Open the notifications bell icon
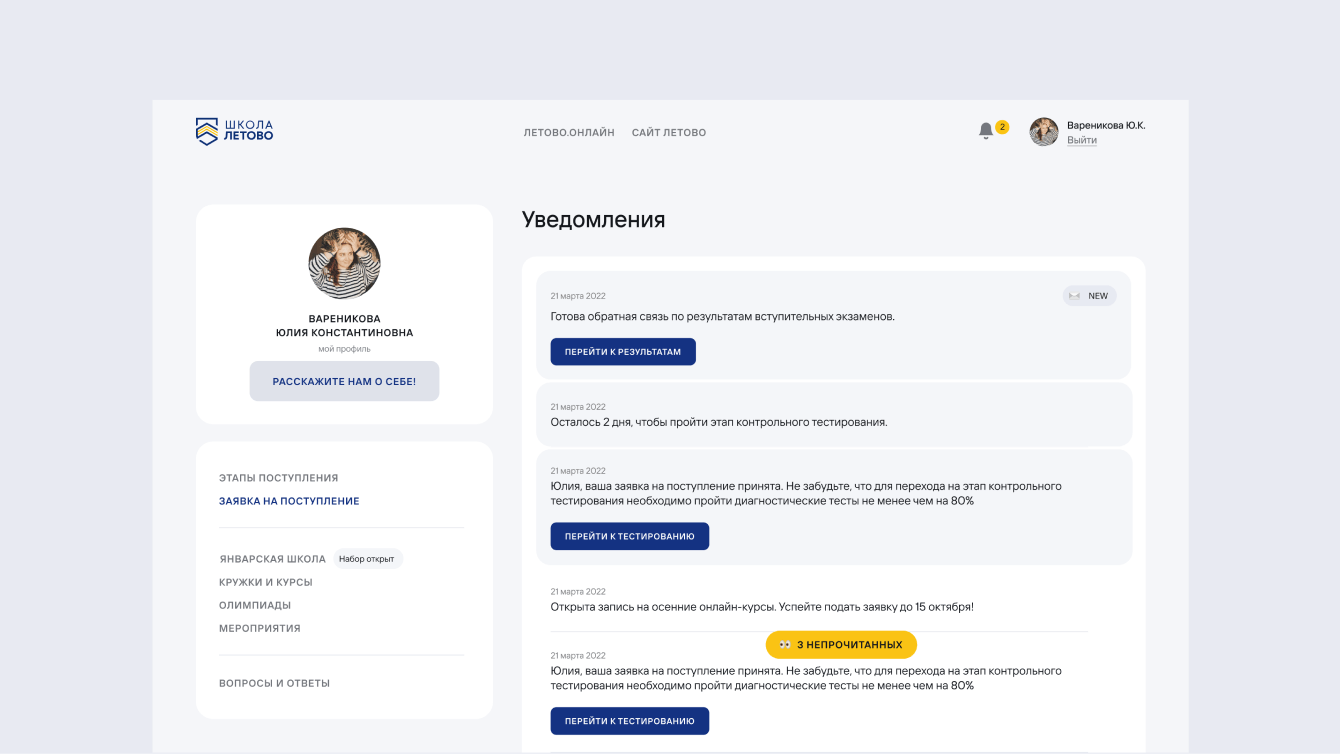Image resolution: width=1340 pixels, height=754 pixels. 986,131
